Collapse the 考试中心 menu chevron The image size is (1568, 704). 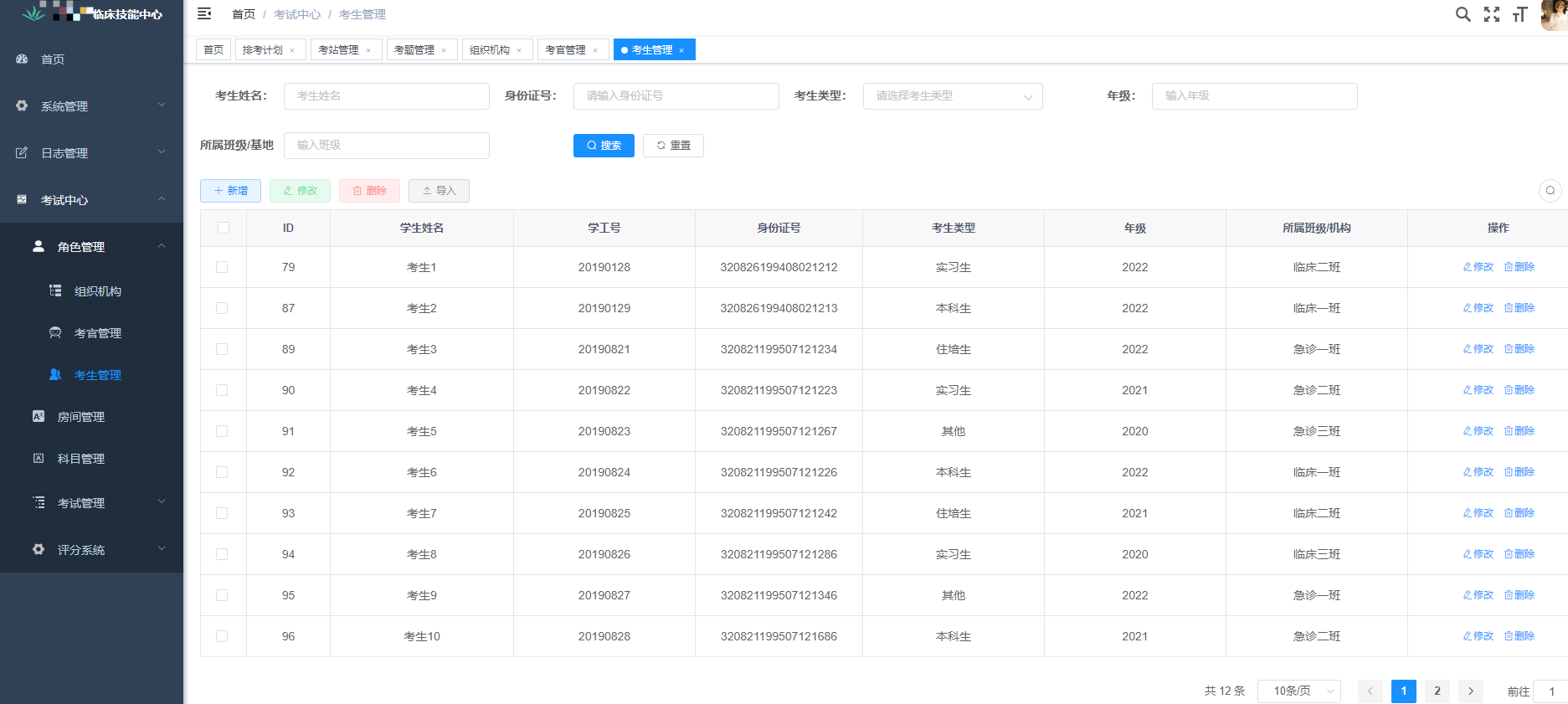click(162, 198)
